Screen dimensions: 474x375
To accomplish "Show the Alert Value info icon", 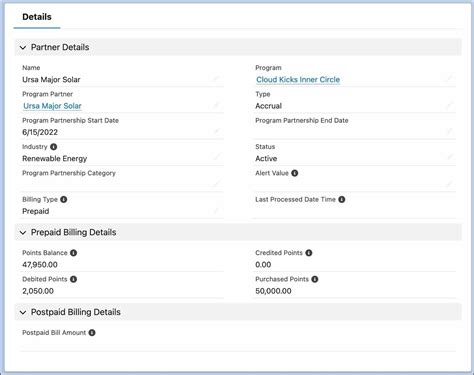I will [x=295, y=173].
